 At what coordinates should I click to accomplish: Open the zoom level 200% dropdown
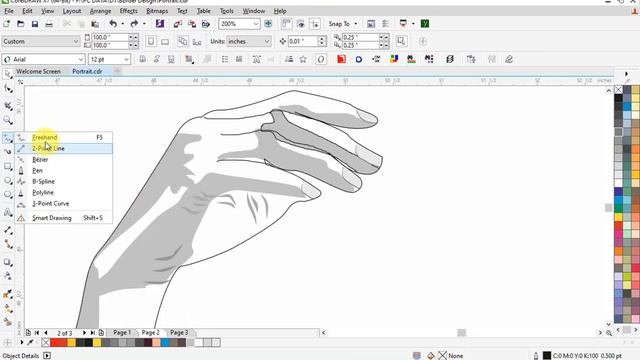pyautogui.click(x=256, y=24)
